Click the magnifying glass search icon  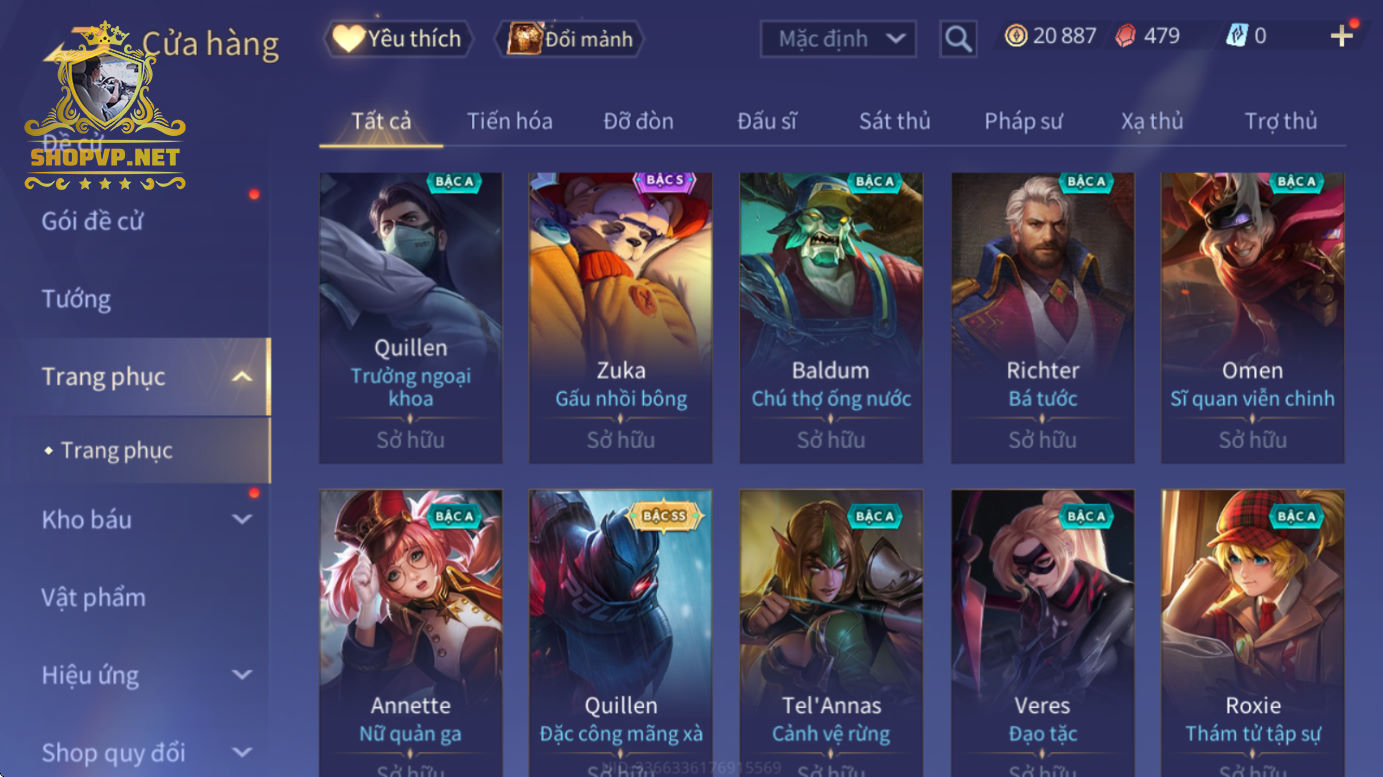(958, 39)
